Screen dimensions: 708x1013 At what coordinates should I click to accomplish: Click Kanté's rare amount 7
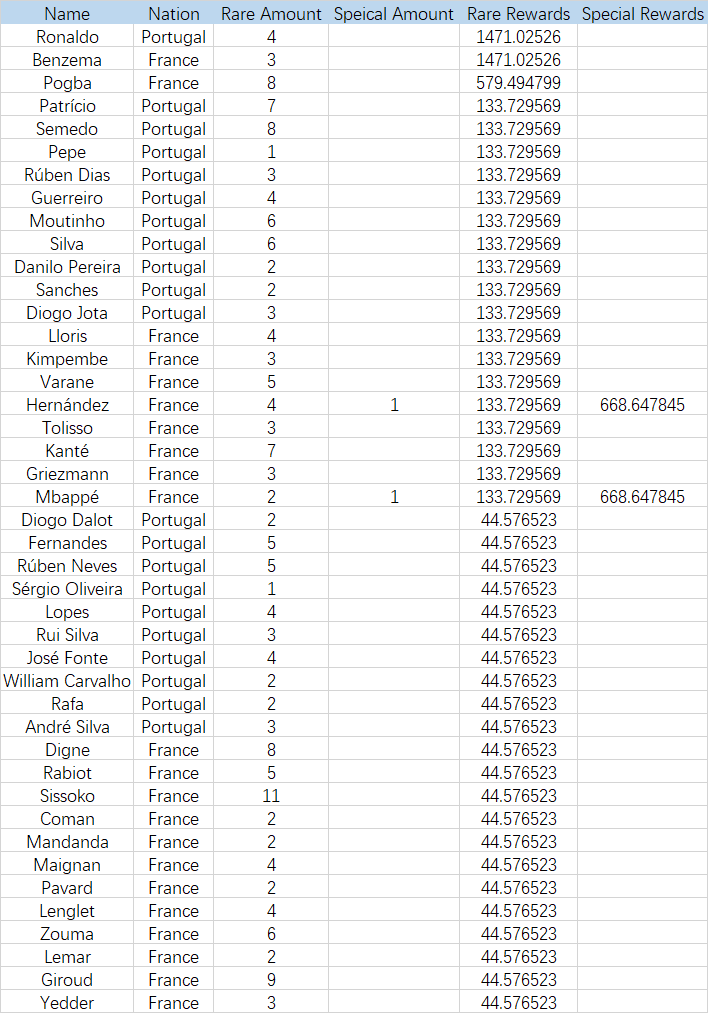tap(271, 451)
